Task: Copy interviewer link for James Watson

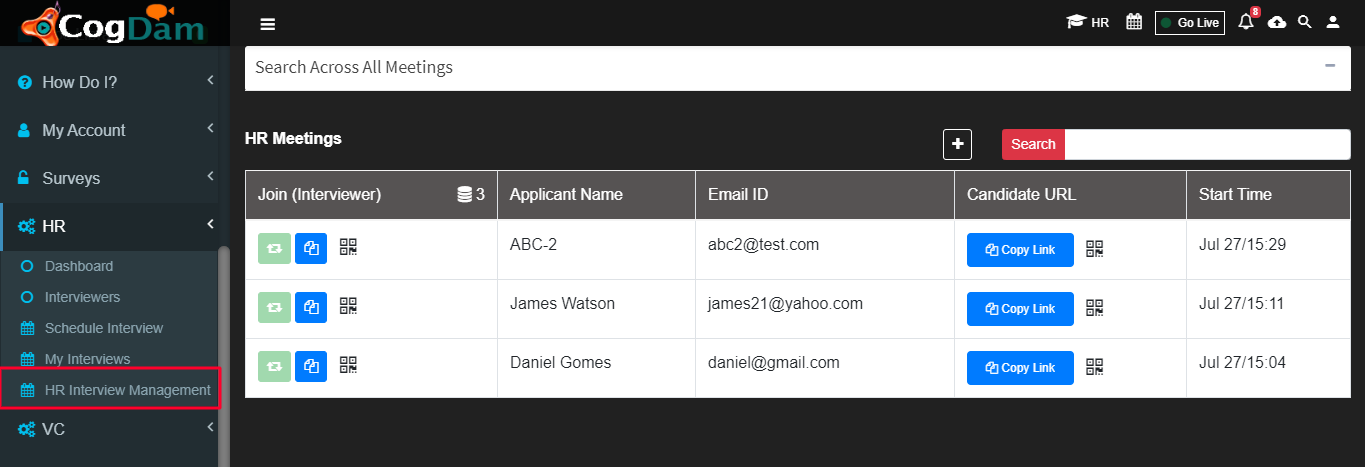Action: click(311, 308)
